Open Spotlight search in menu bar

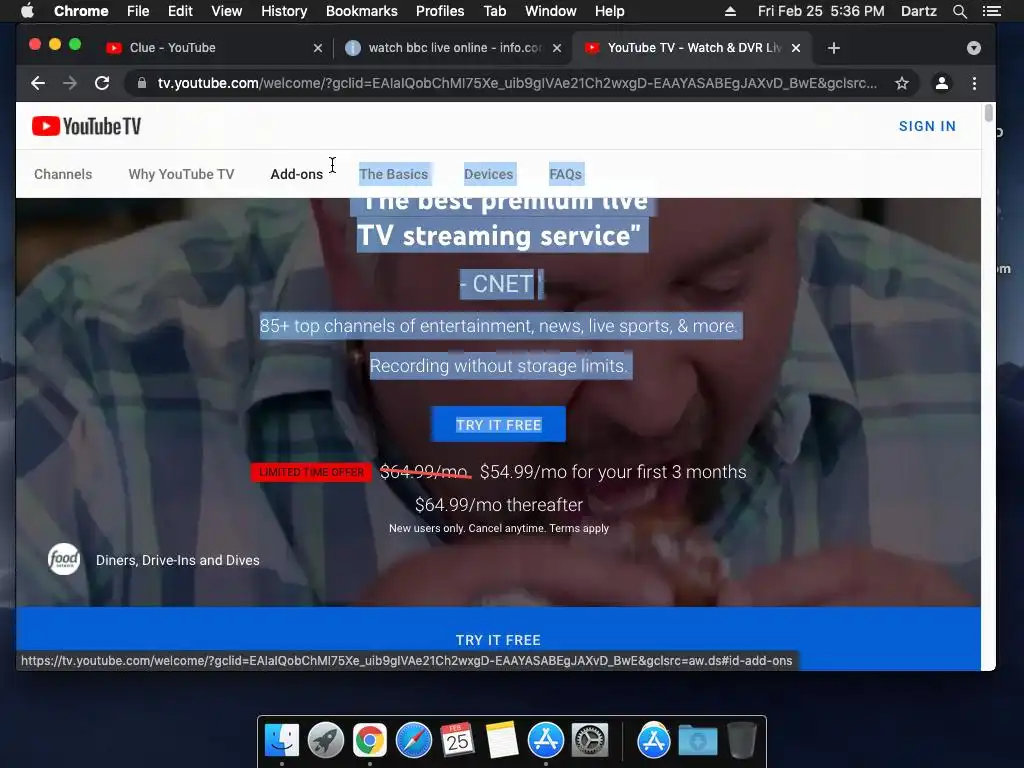(x=959, y=11)
